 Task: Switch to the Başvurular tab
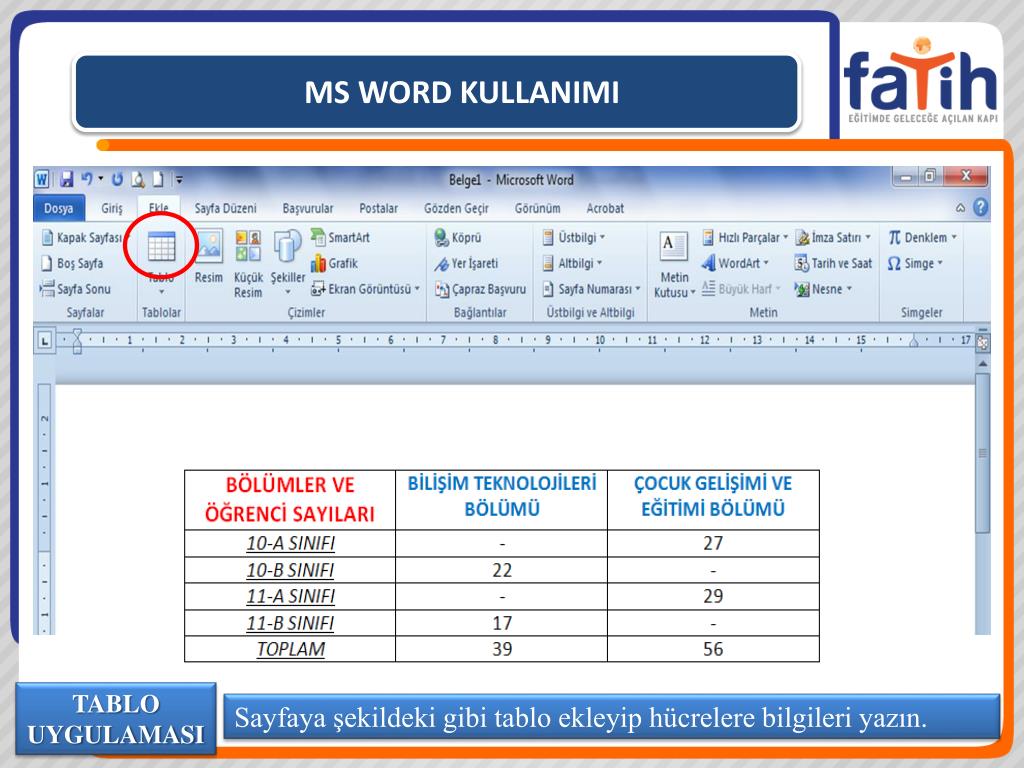point(308,208)
